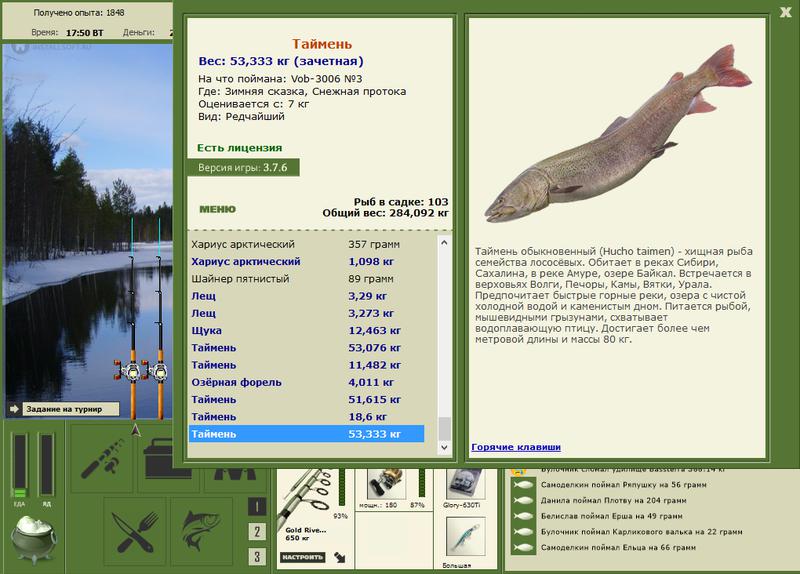This screenshot has height=574, width=800.
Task: Open the fishing rod tackle icon
Action: click(x=102, y=458)
